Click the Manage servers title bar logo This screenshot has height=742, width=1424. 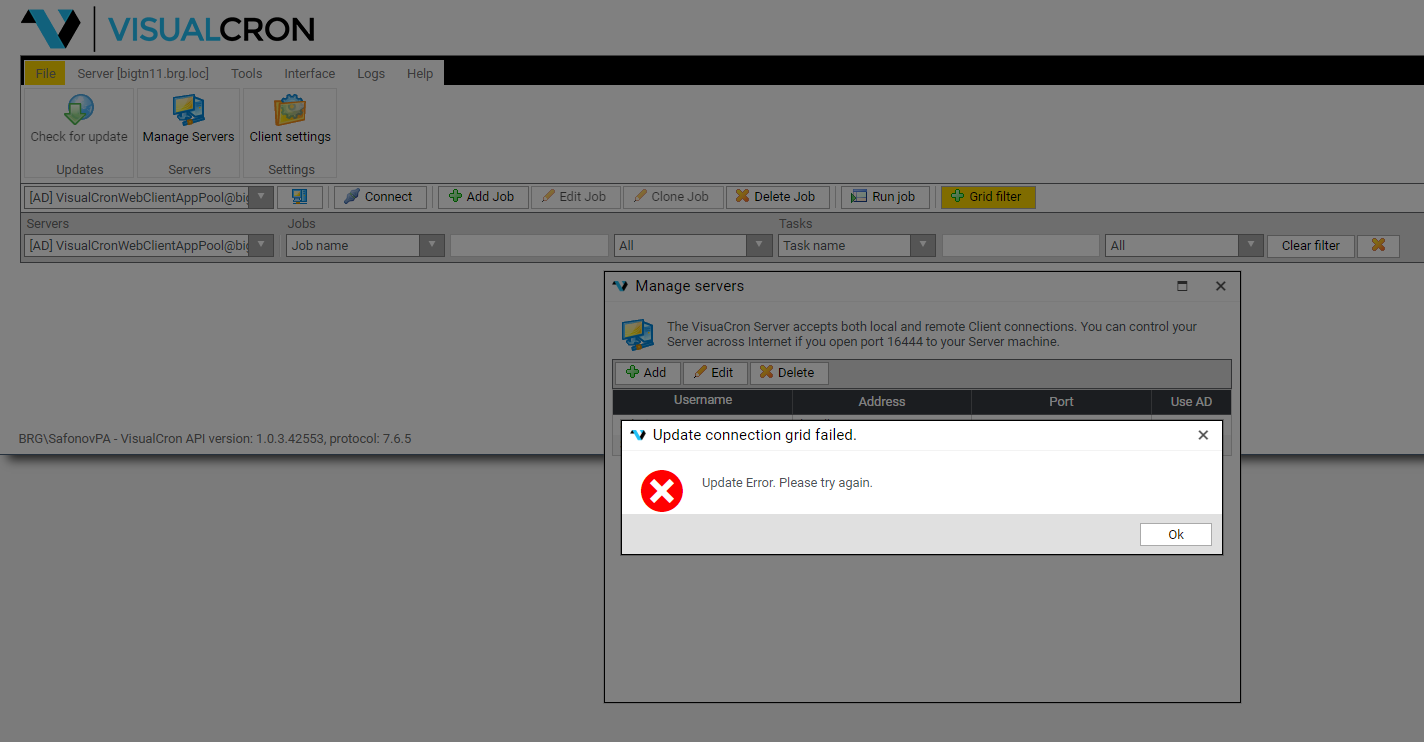pyautogui.click(x=620, y=286)
